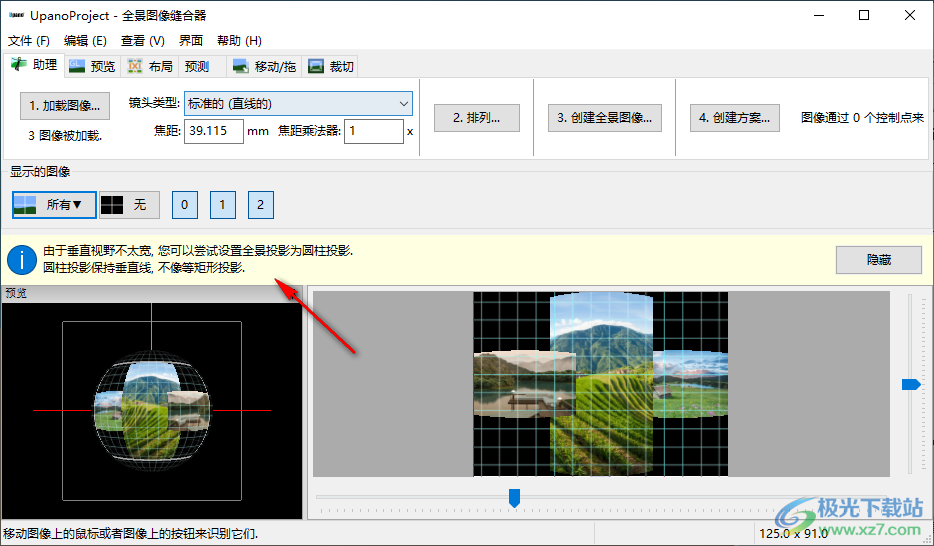Image resolution: width=934 pixels, height=546 pixels.
Task: Open the 帮助 (H) menu
Action: pyautogui.click(x=239, y=40)
